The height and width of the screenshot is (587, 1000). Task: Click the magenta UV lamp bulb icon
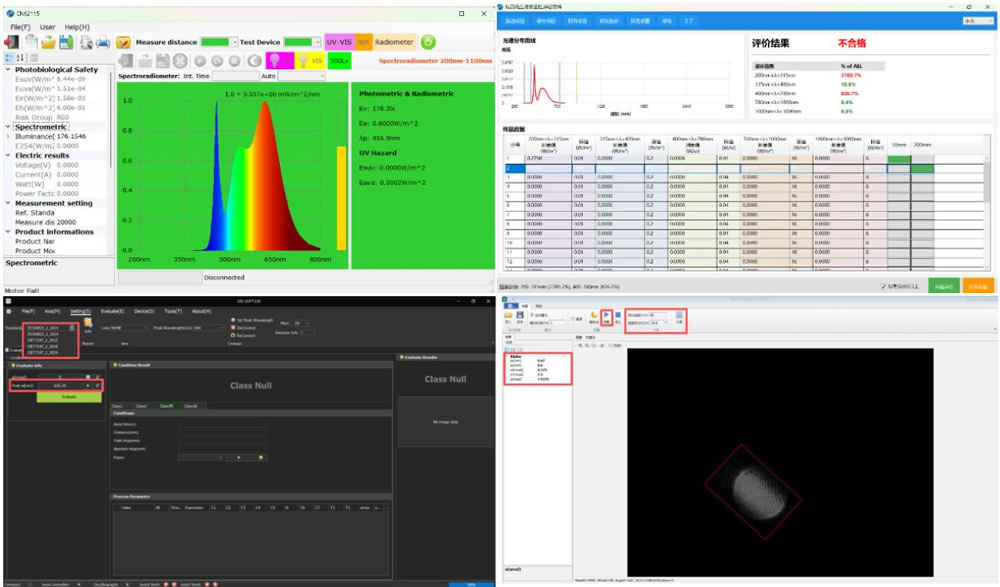point(275,61)
